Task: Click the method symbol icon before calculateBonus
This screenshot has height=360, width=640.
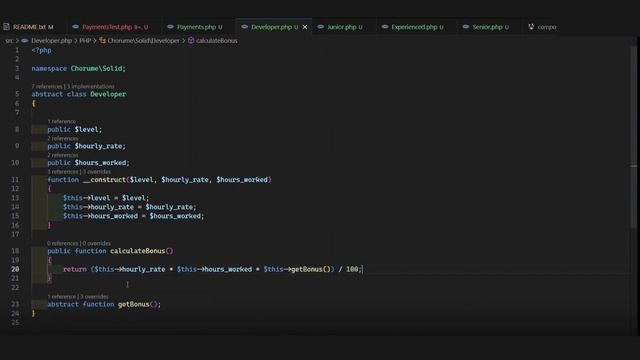Action: (x=191, y=40)
